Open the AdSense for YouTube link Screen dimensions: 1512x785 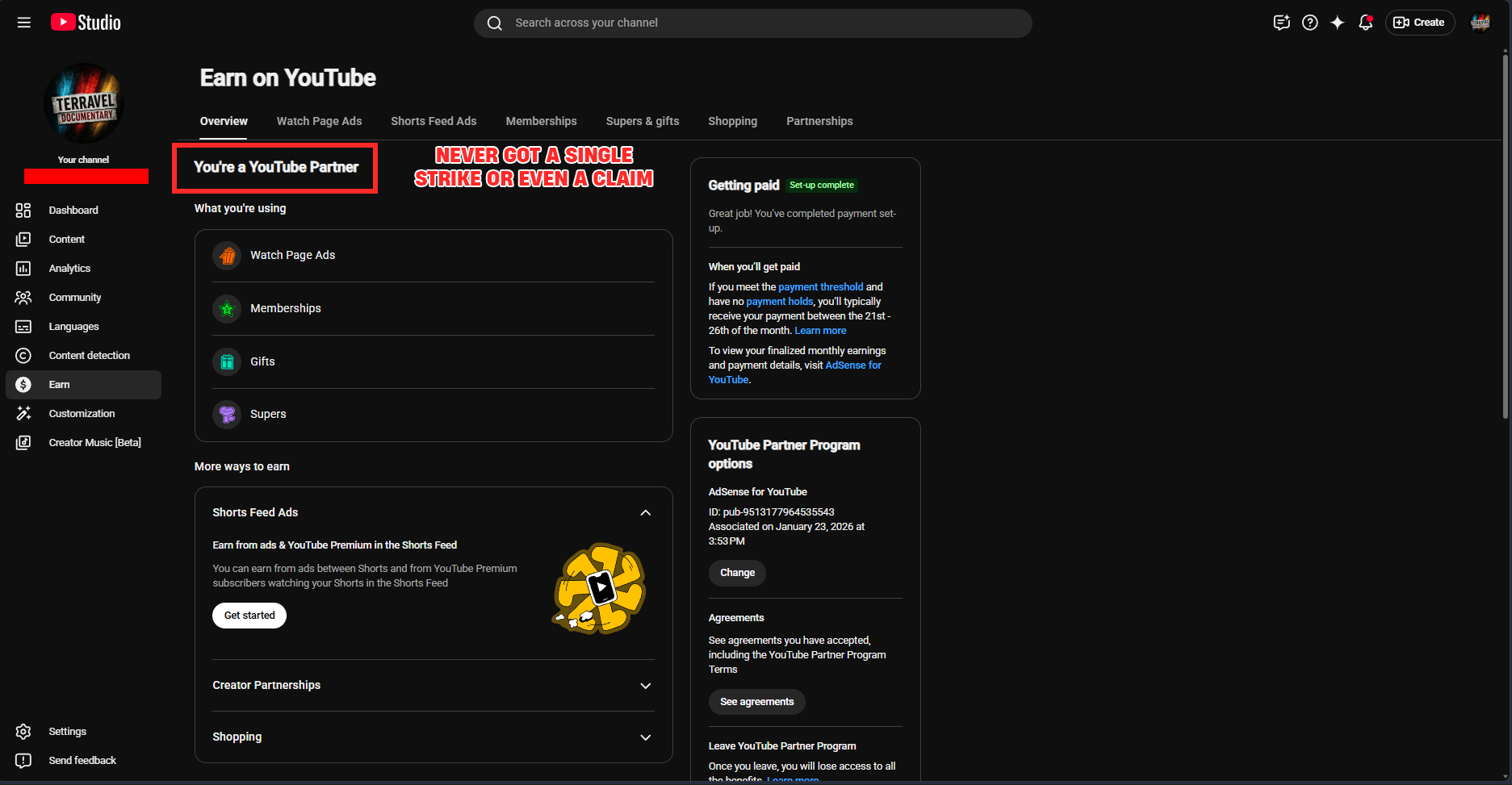tap(795, 373)
